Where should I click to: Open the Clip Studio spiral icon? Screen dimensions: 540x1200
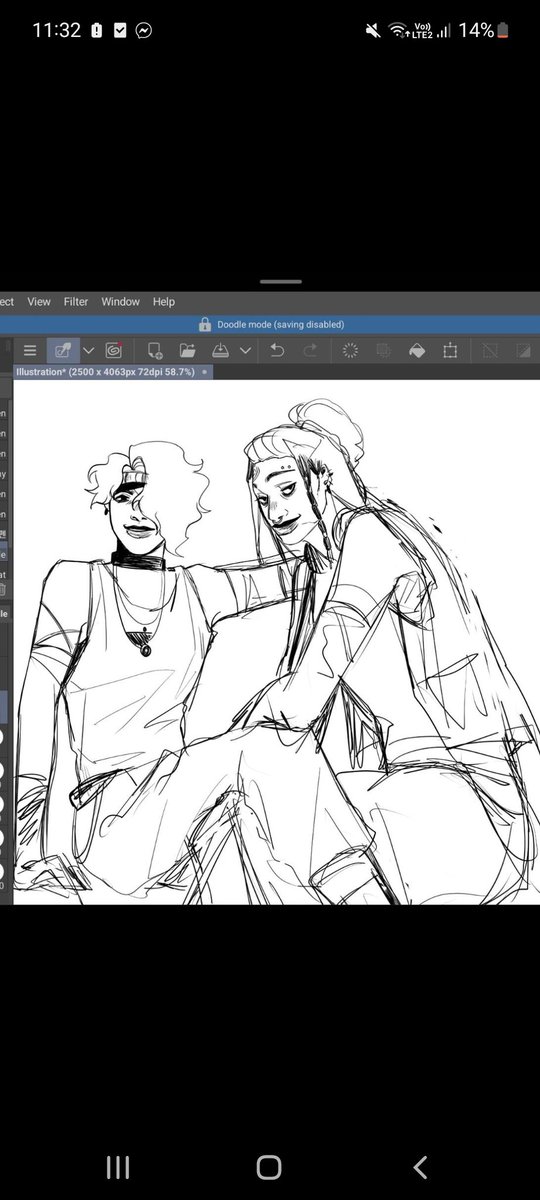pos(113,350)
